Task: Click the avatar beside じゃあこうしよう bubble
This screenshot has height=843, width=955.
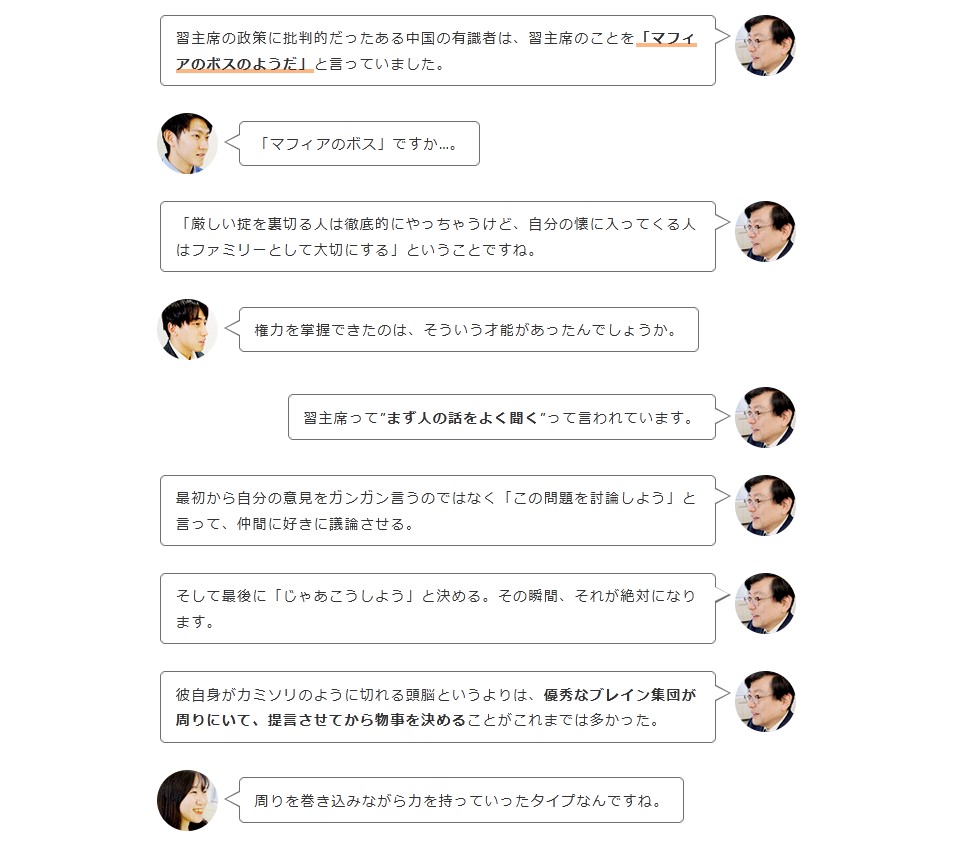Action: click(x=765, y=604)
